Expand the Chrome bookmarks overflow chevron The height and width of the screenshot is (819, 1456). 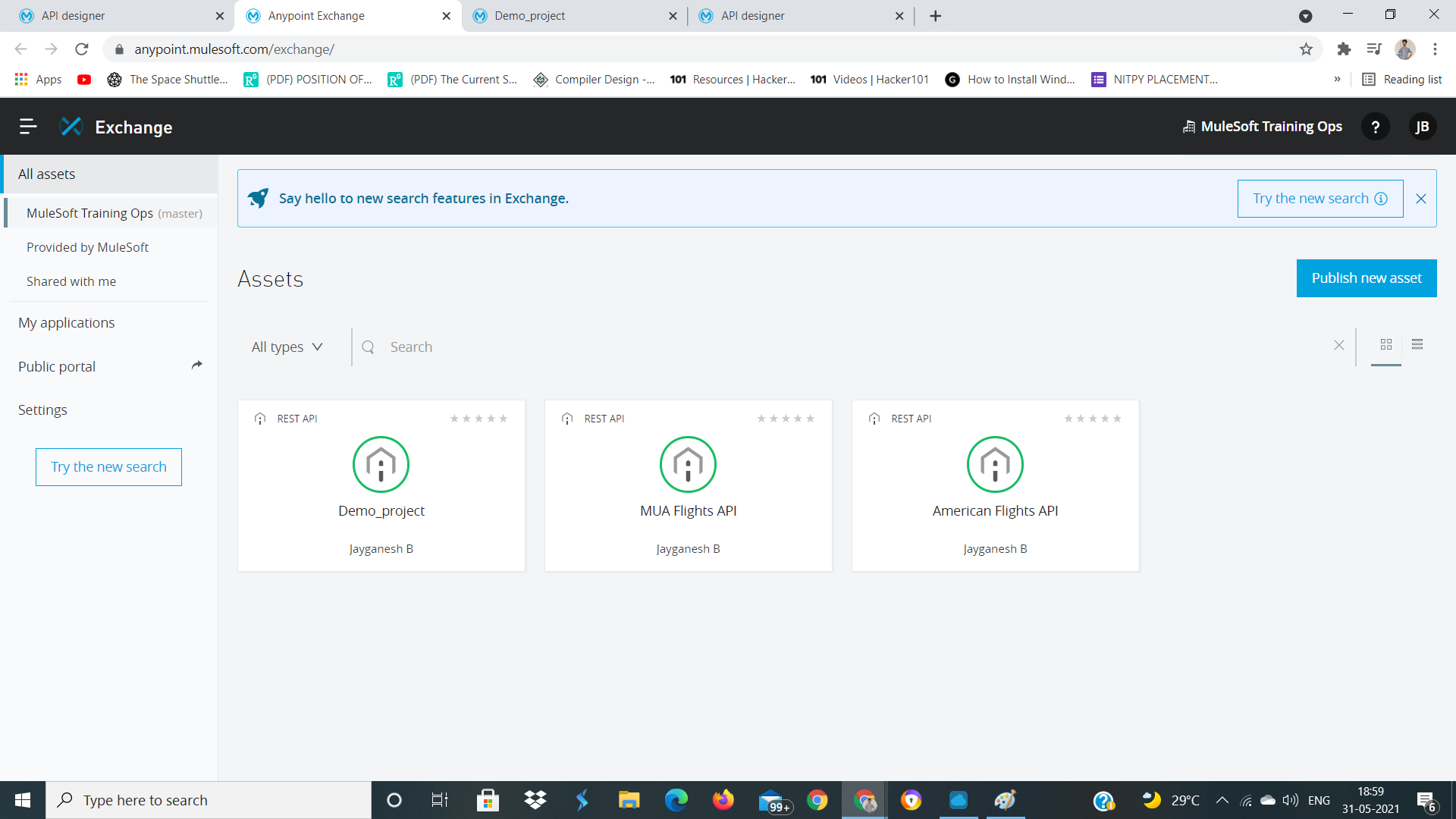1338,79
